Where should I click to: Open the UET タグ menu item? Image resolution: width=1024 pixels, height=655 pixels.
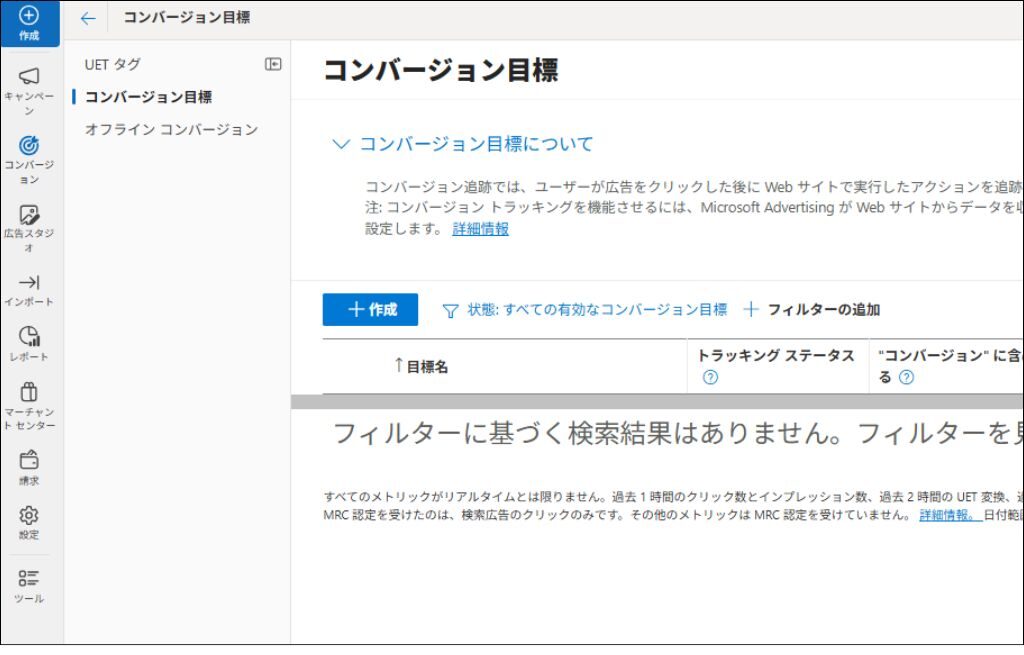point(112,64)
